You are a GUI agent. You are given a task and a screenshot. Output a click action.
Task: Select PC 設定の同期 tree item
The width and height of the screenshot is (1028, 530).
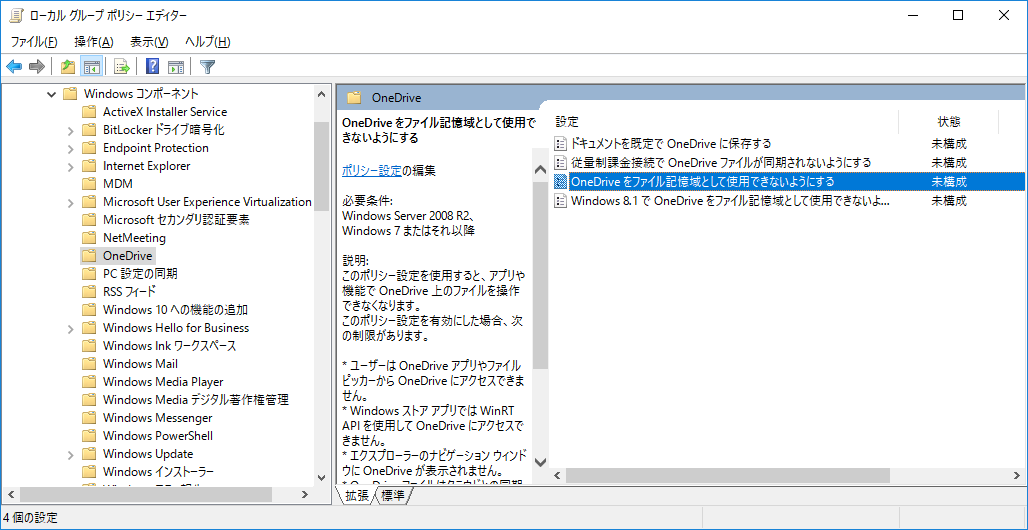tap(140, 274)
